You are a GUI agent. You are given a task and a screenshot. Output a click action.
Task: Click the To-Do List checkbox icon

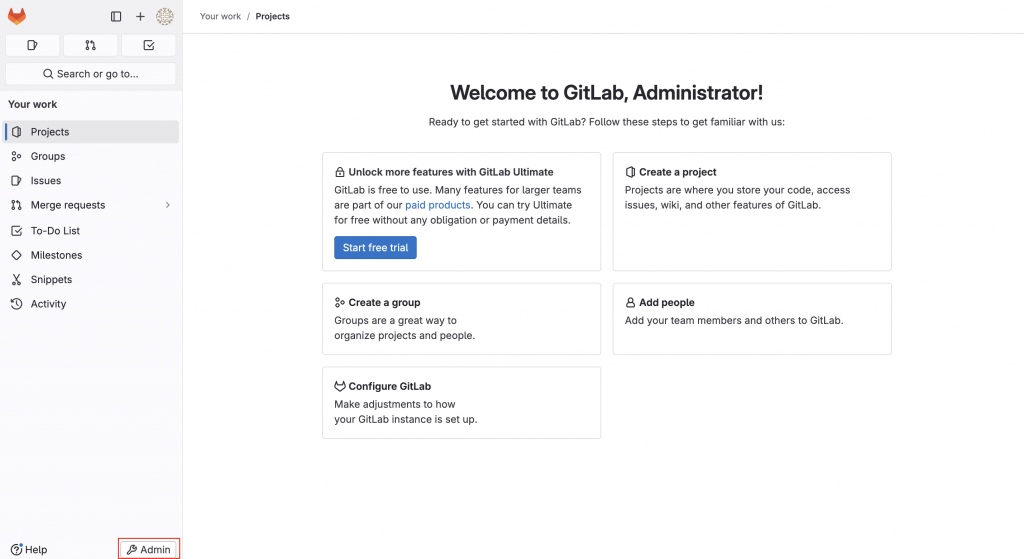point(17,231)
